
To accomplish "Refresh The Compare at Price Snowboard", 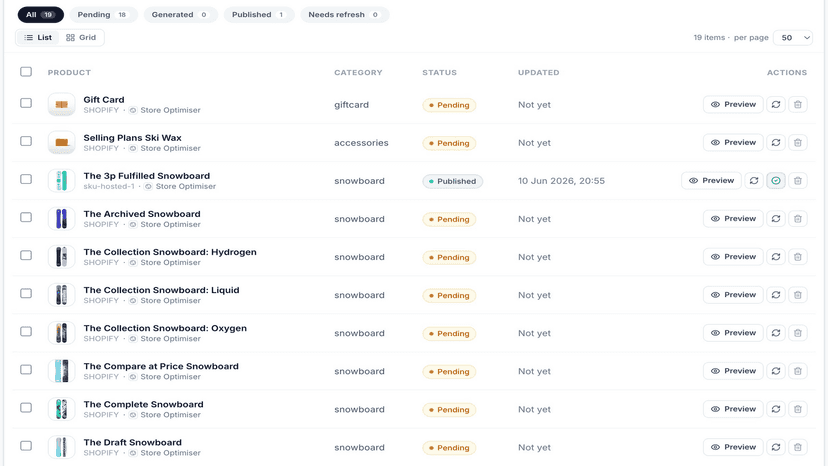I will click(776, 371).
